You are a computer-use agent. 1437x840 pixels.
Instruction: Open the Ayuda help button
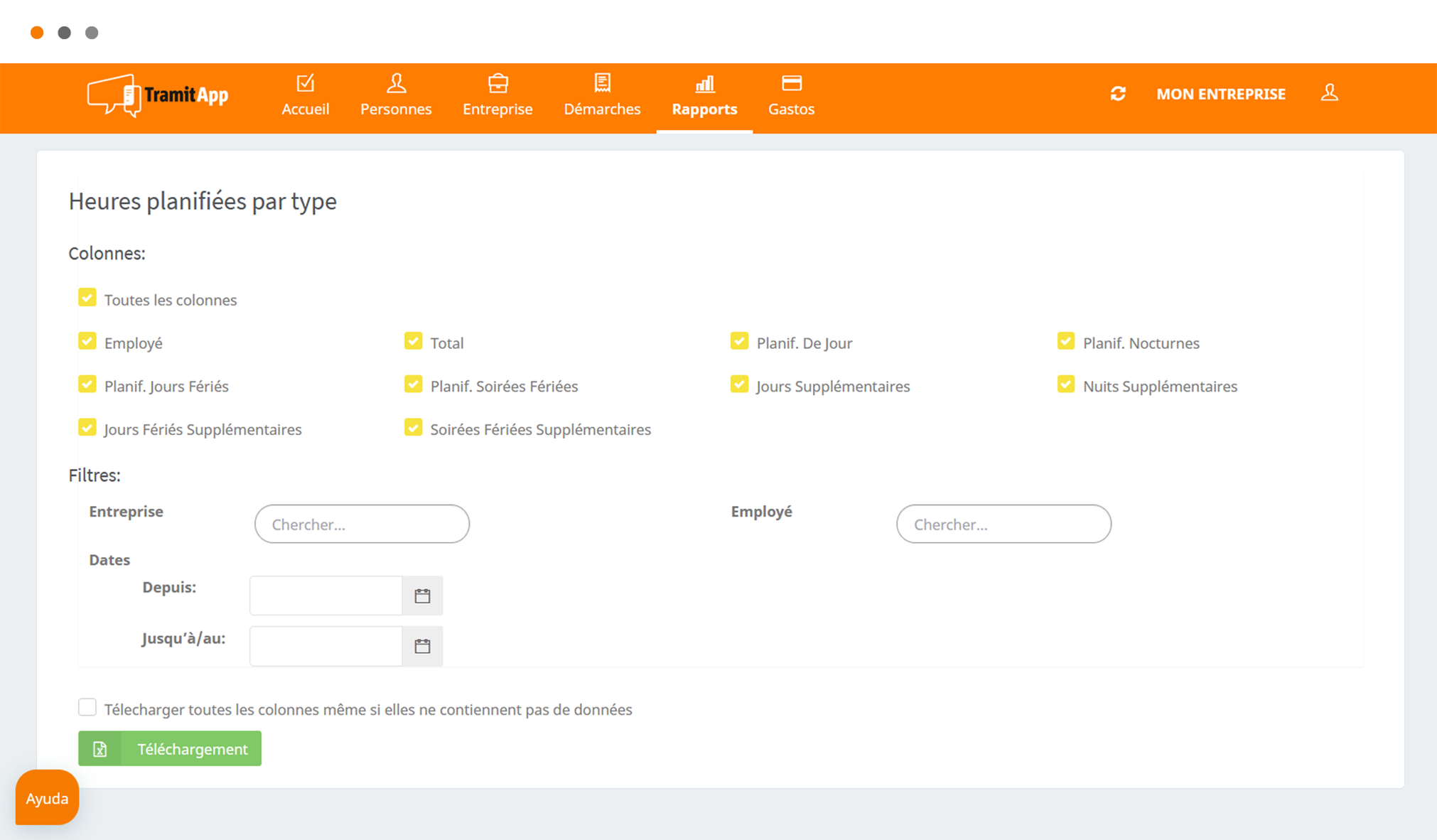(47, 798)
